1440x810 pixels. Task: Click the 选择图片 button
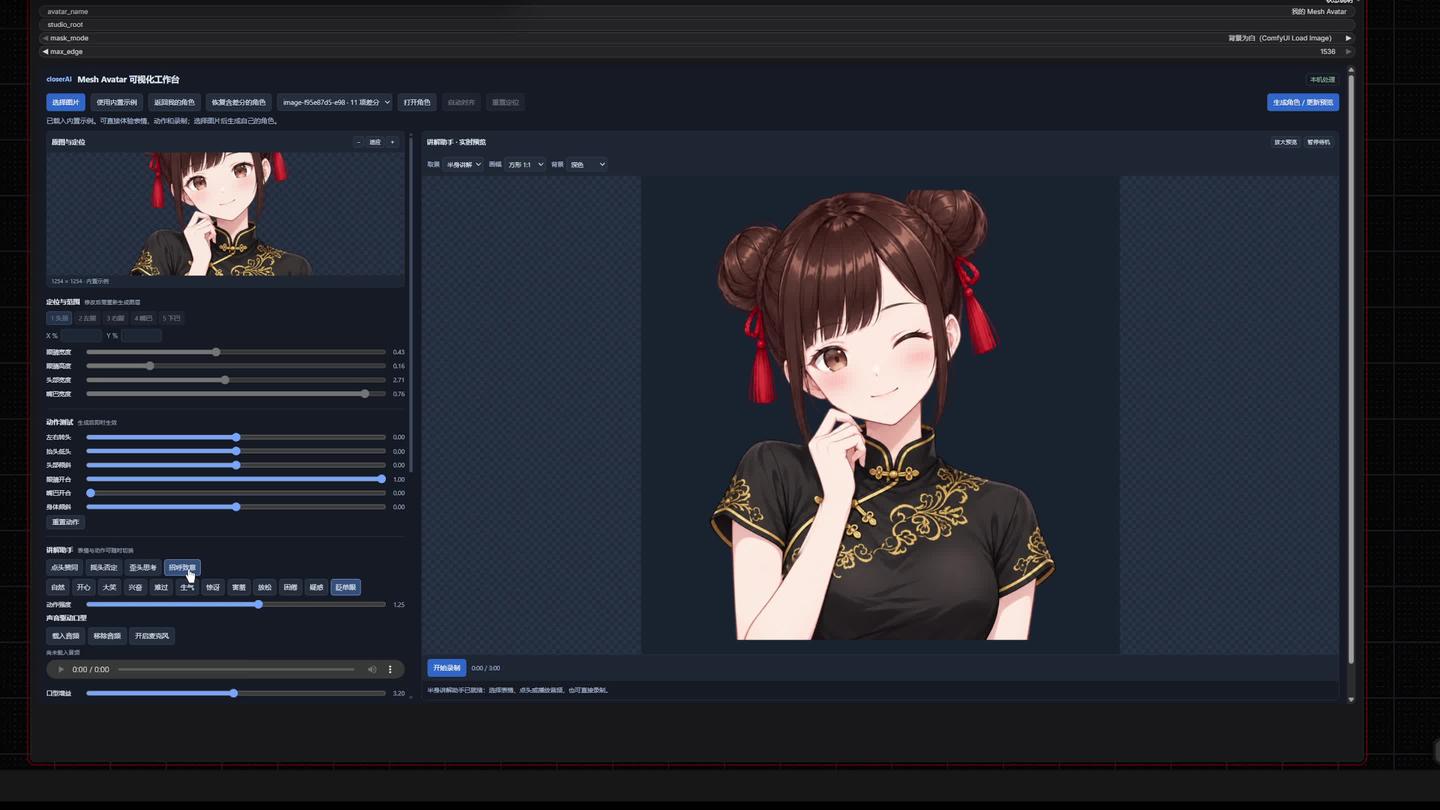pyautogui.click(x=66, y=102)
